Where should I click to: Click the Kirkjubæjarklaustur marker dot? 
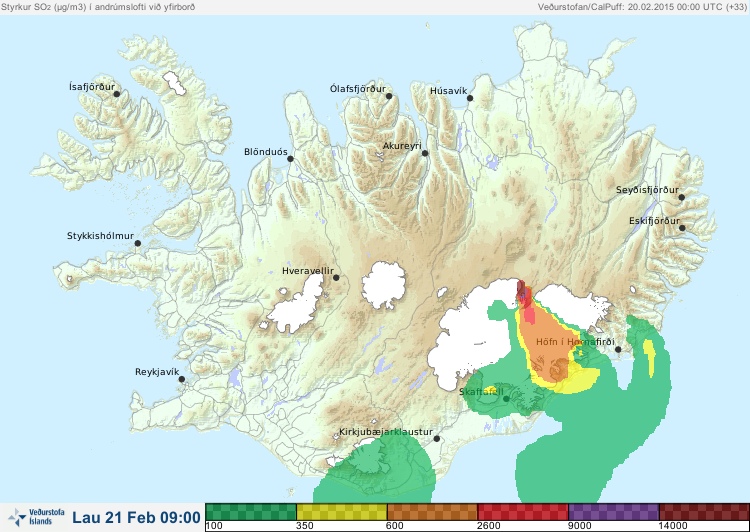tap(436, 438)
